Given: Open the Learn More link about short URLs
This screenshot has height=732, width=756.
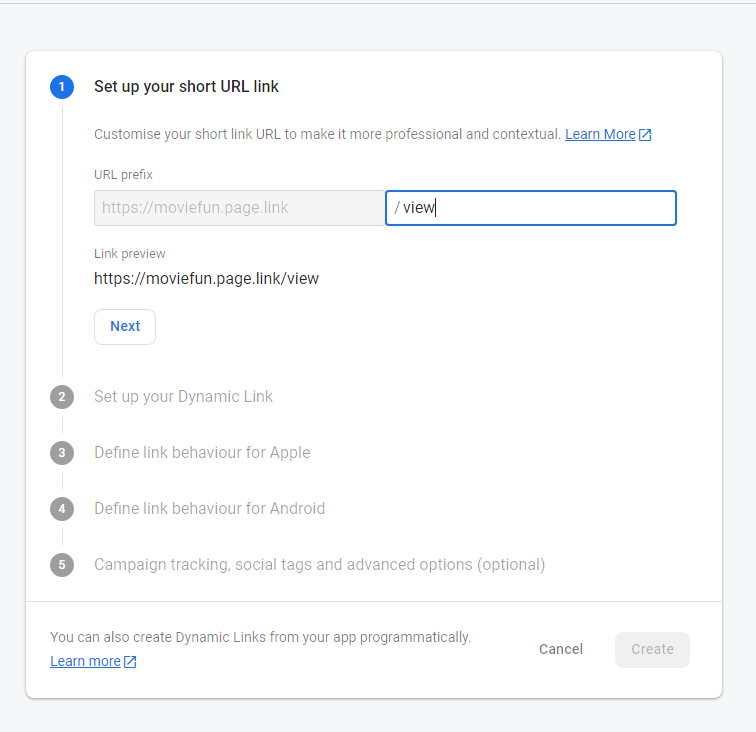Looking at the screenshot, I should pos(600,135).
